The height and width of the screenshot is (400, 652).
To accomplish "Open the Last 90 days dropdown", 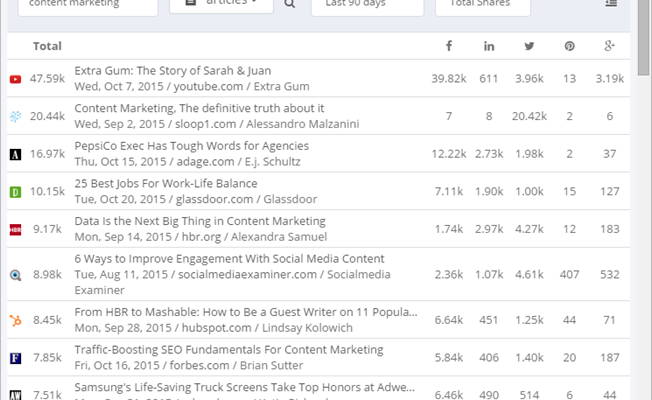I will pyautogui.click(x=368, y=6).
